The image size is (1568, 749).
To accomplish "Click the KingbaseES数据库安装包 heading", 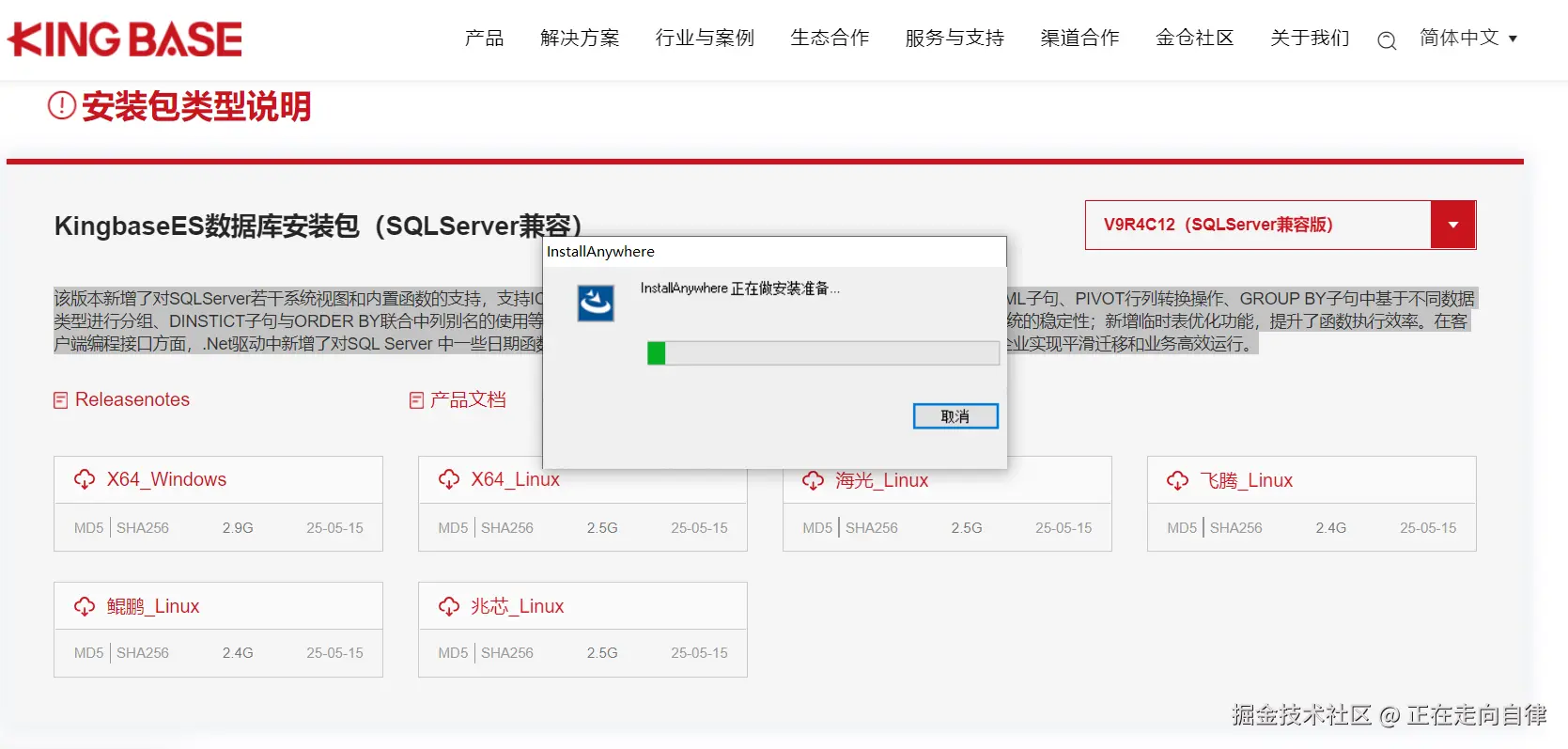I will (319, 226).
